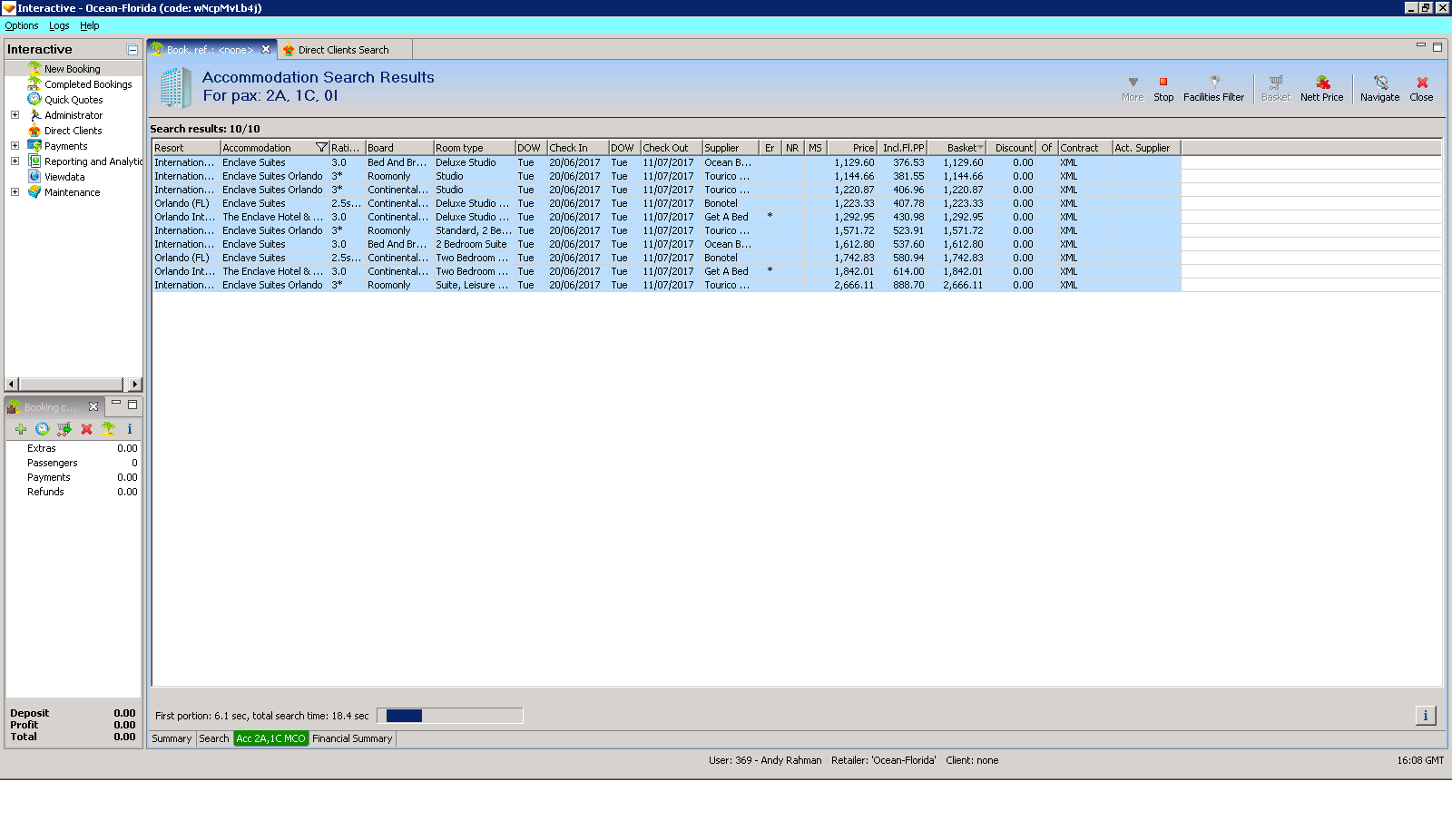
Task: Expand the Reporting and Analytics node
Action: click(x=15, y=161)
